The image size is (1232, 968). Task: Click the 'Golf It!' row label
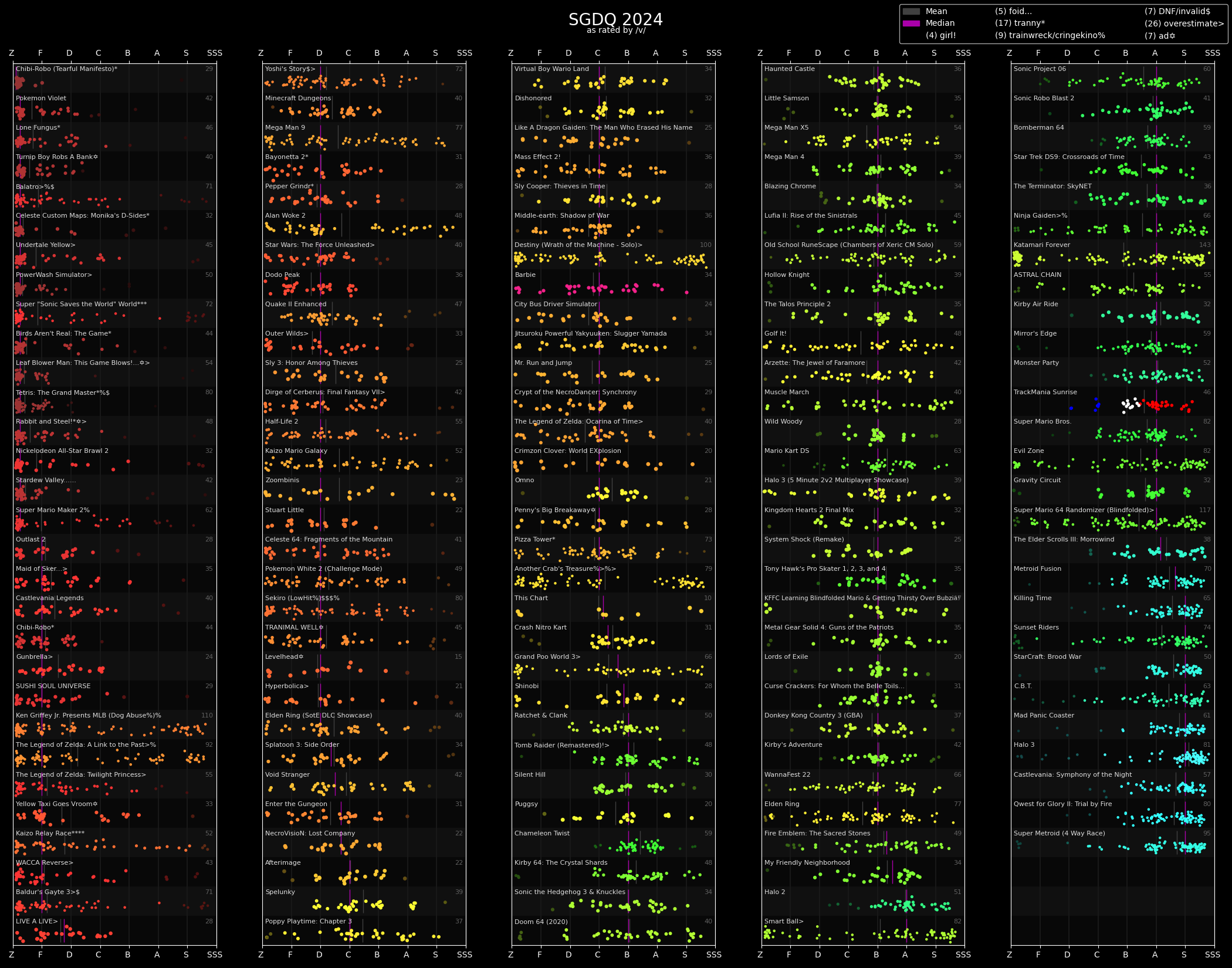(x=776, y=333)
